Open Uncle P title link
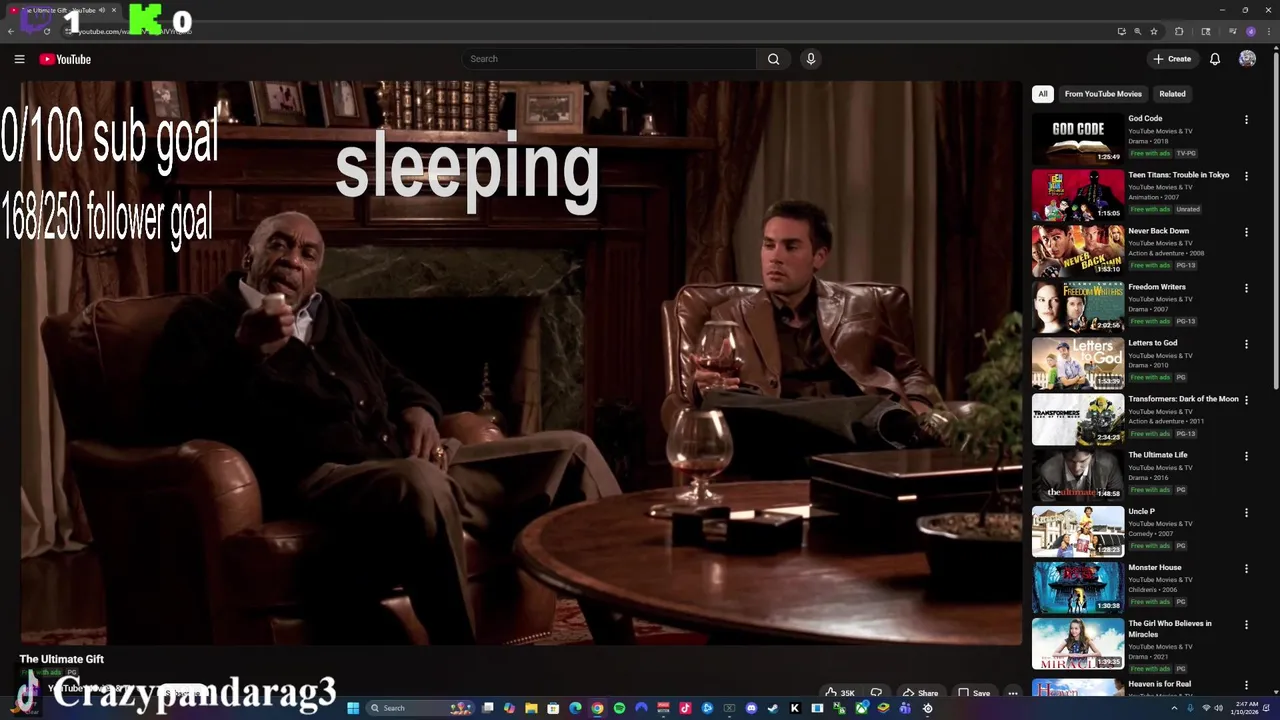This screenshot has height=720, width=1280. point(1141,511)
